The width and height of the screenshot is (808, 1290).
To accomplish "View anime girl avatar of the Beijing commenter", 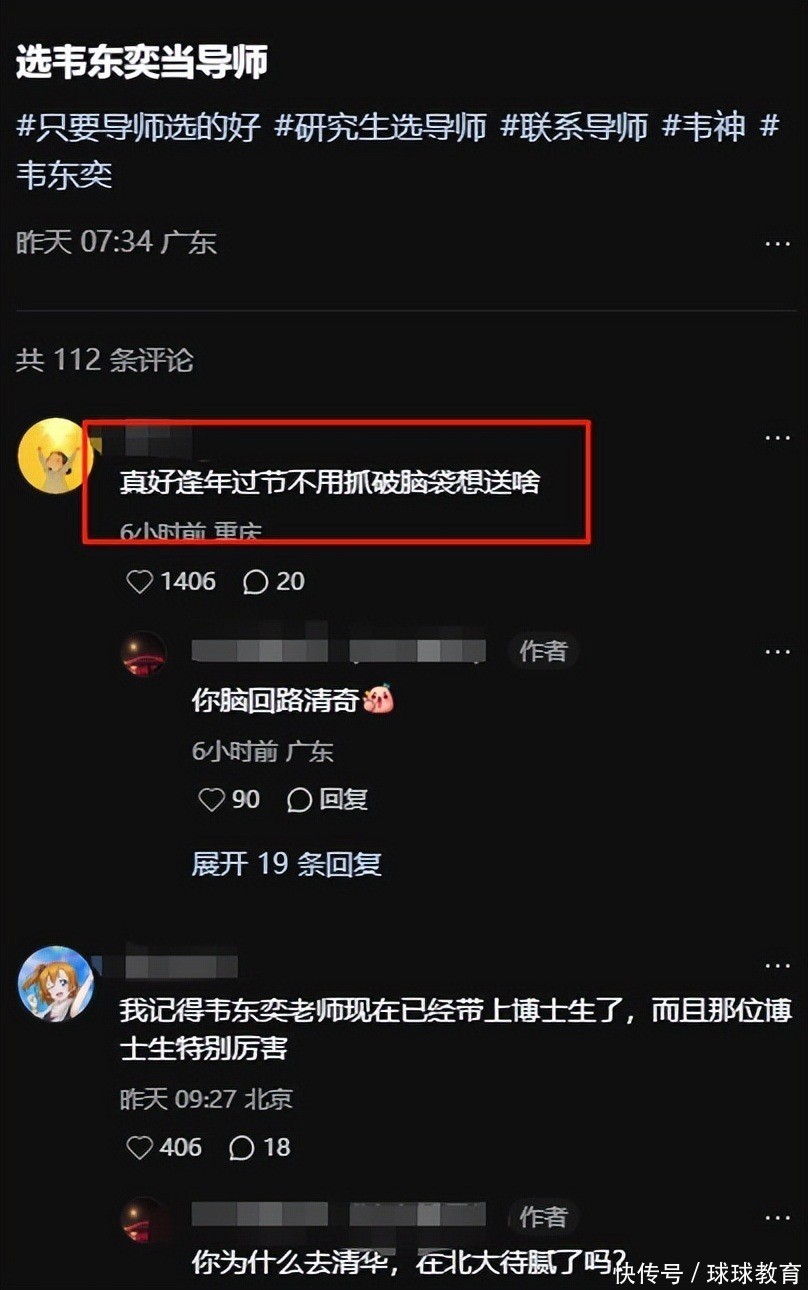I will (56, 984).
